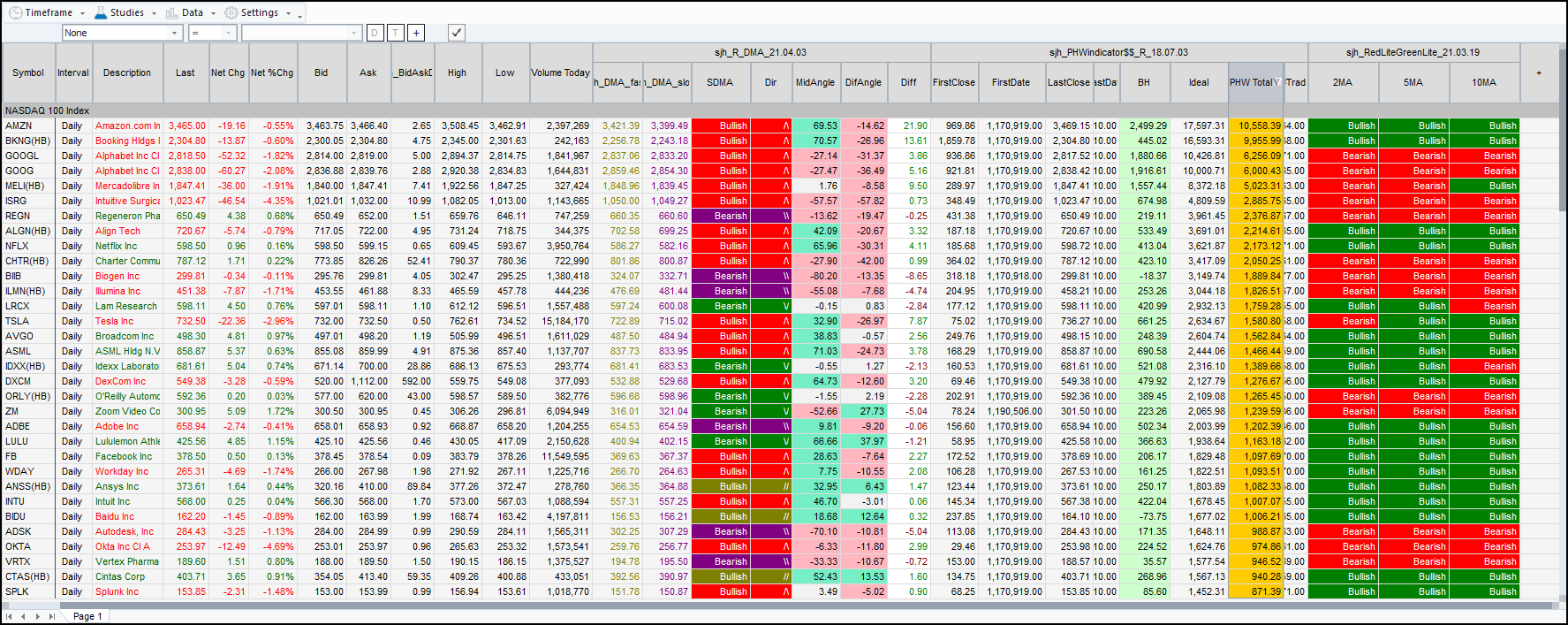The height and width of the screenshot is (625, 1568).
Task: Click the '+' add column header button
Action: 1539,72
